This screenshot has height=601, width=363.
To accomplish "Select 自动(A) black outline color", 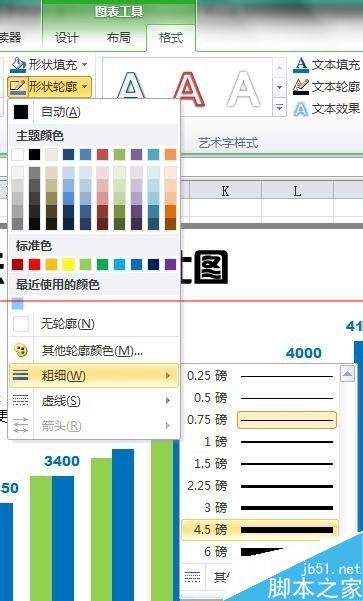I will (94, 112).
